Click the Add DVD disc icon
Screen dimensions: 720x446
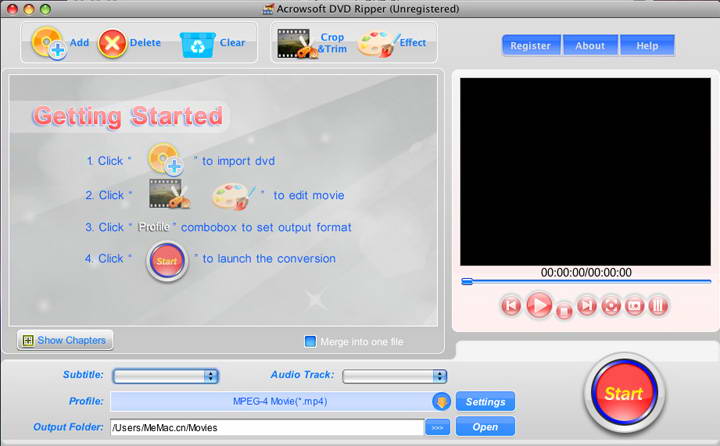[x=49, y=43]
